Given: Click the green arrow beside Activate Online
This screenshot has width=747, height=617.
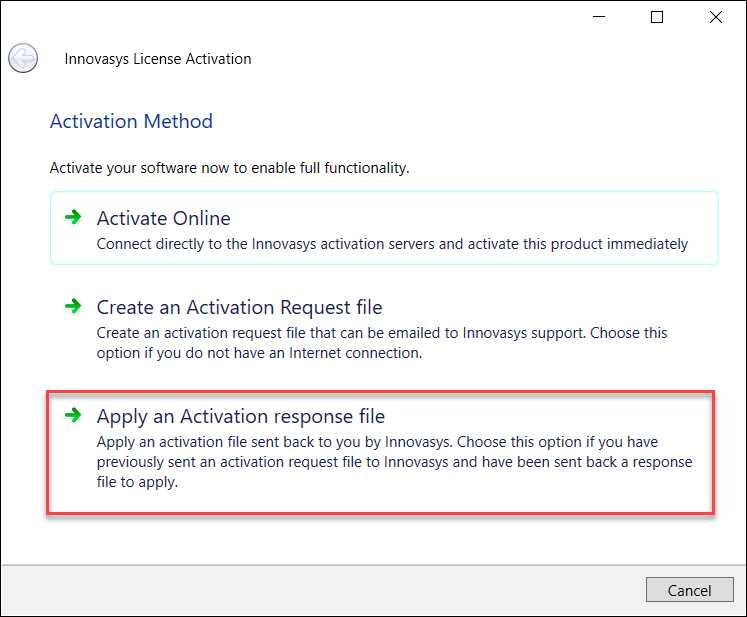Looking at the screenshot, I should pos(73,217).
